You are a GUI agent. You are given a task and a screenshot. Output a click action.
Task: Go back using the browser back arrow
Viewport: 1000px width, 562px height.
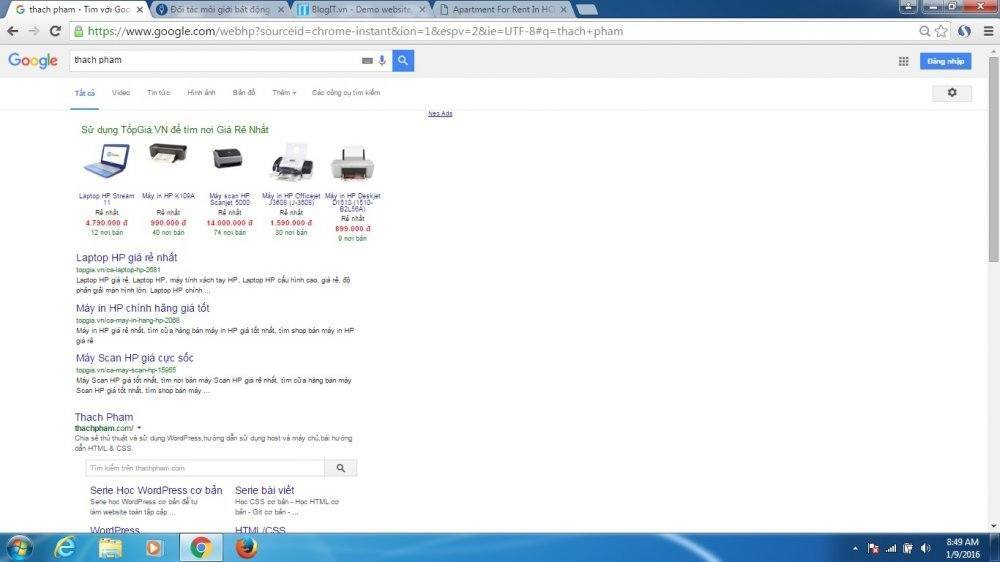pos(12,31)
